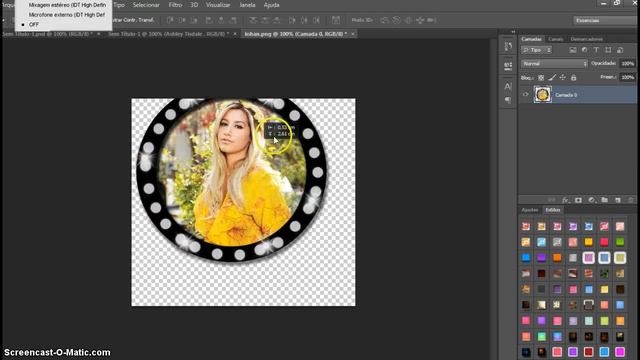Delete layer with trash icon
640x360 pixels.
point(631,200)
